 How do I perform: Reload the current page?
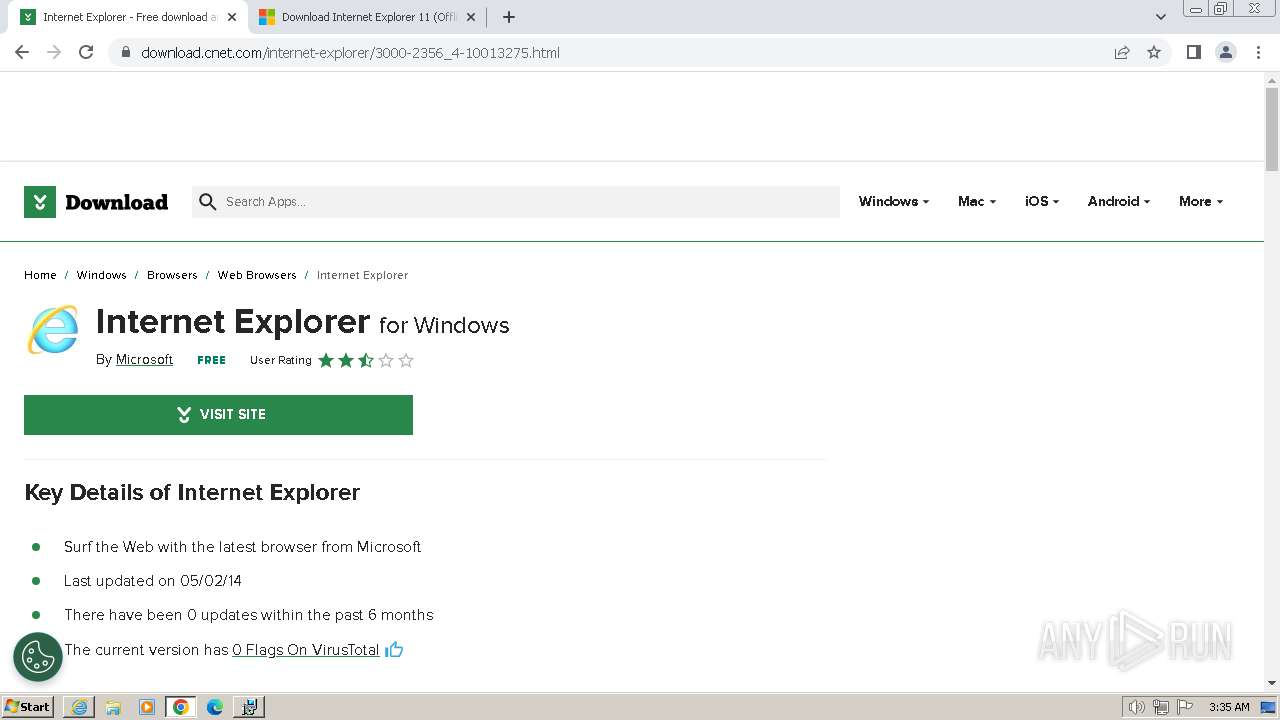coord(86,52)
